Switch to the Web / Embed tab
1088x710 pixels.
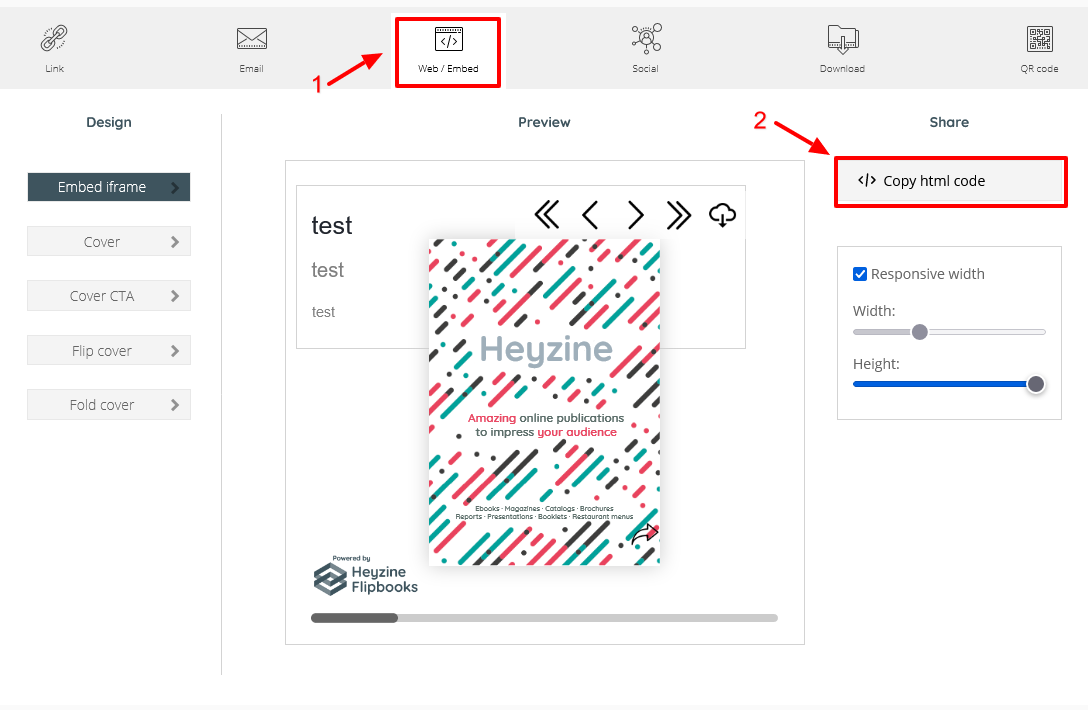pyautogui.click(x=448, y=51)
